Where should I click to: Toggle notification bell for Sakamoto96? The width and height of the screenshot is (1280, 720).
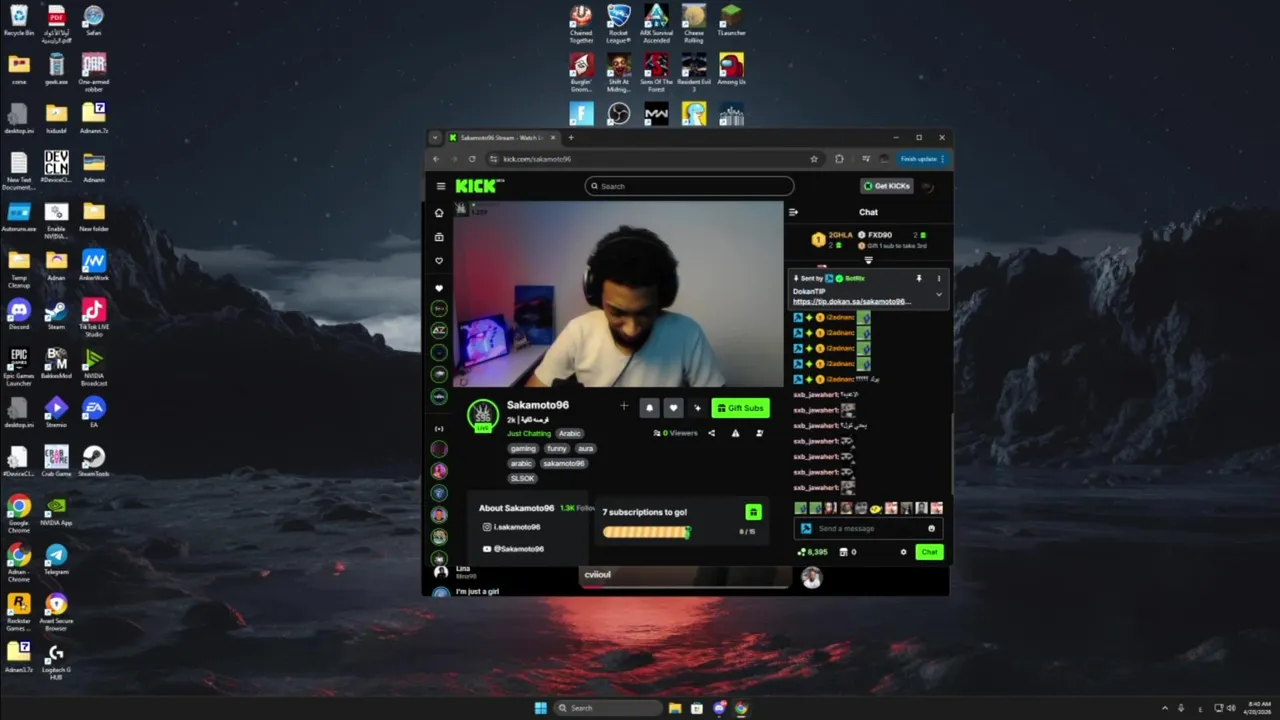point(649,407)
